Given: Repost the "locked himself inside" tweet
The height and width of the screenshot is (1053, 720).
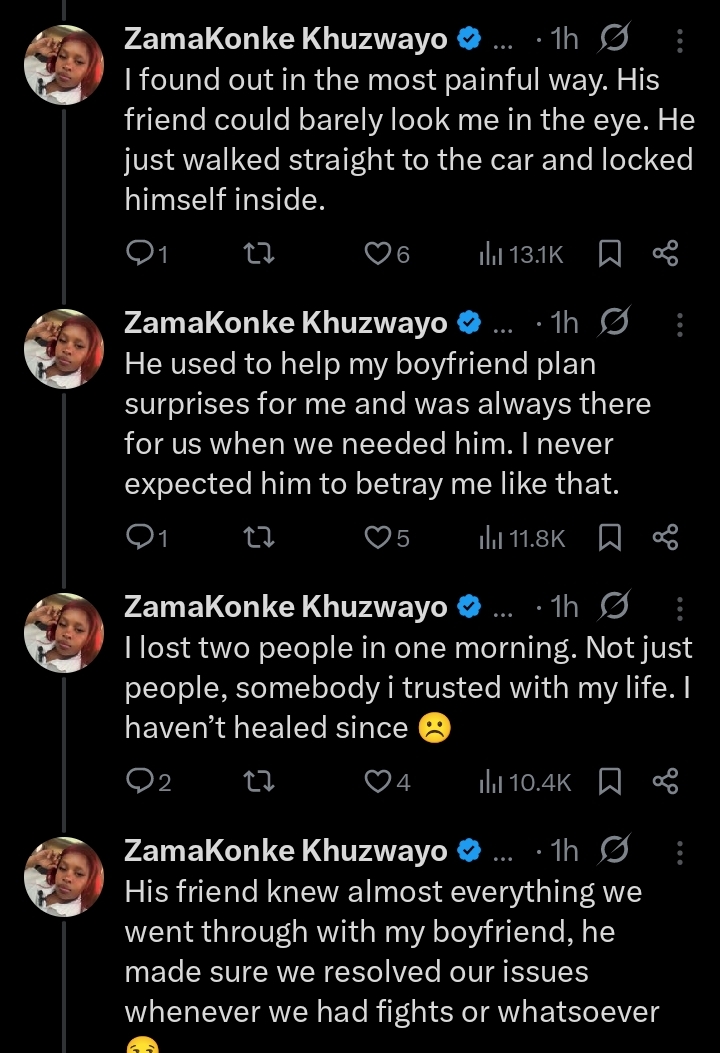Looking at the screenshot, I should [x=260, y=255].
